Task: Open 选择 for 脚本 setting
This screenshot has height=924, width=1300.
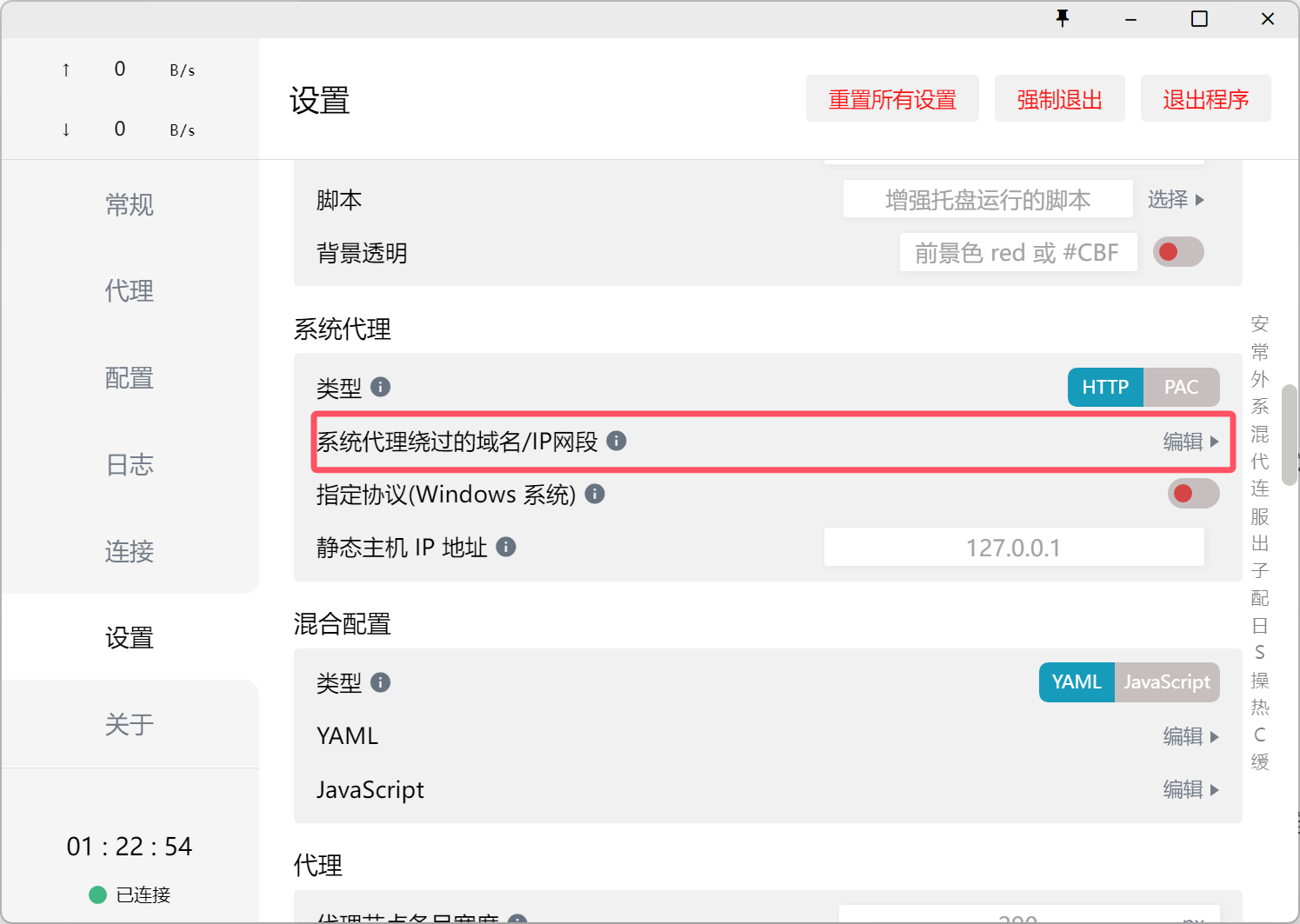Action: pos(1176,200)
